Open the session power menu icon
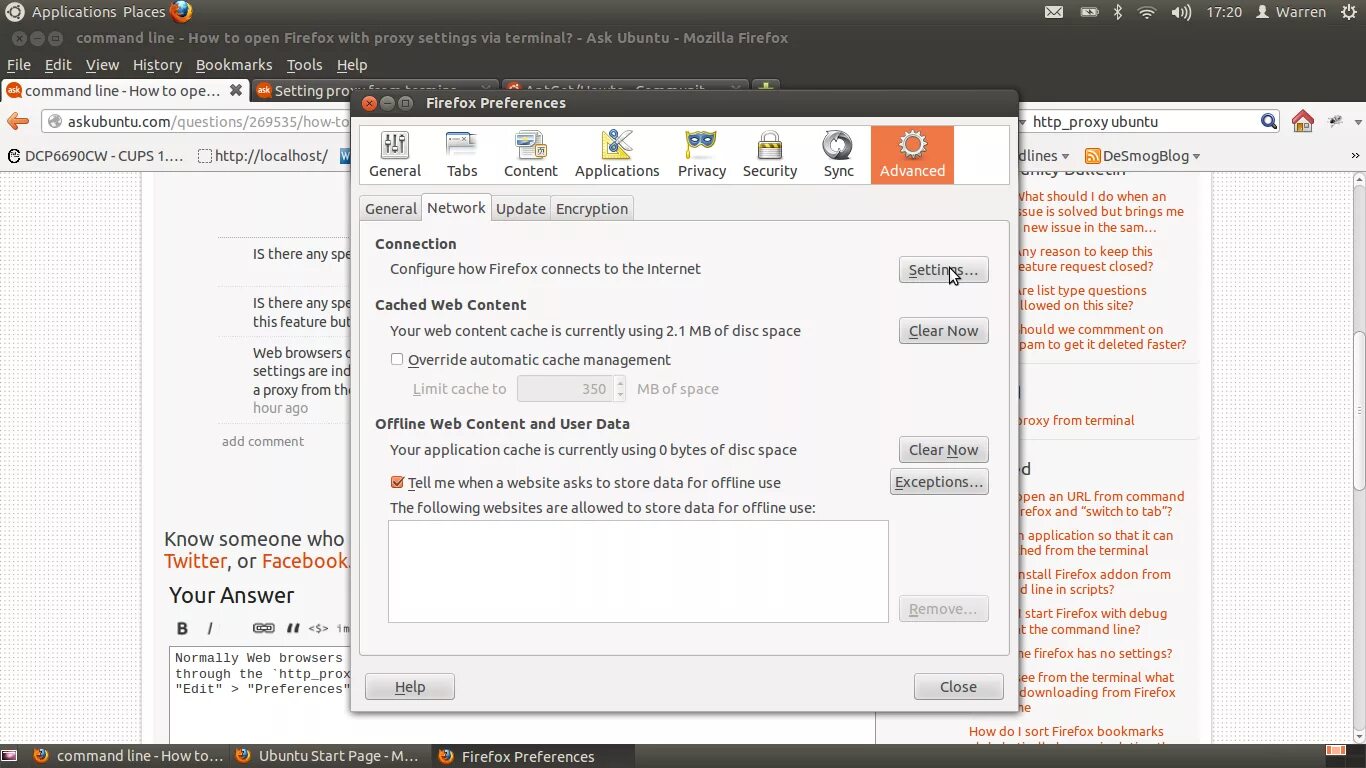This screenshot has width=1366, height=768. point(1348,12)
